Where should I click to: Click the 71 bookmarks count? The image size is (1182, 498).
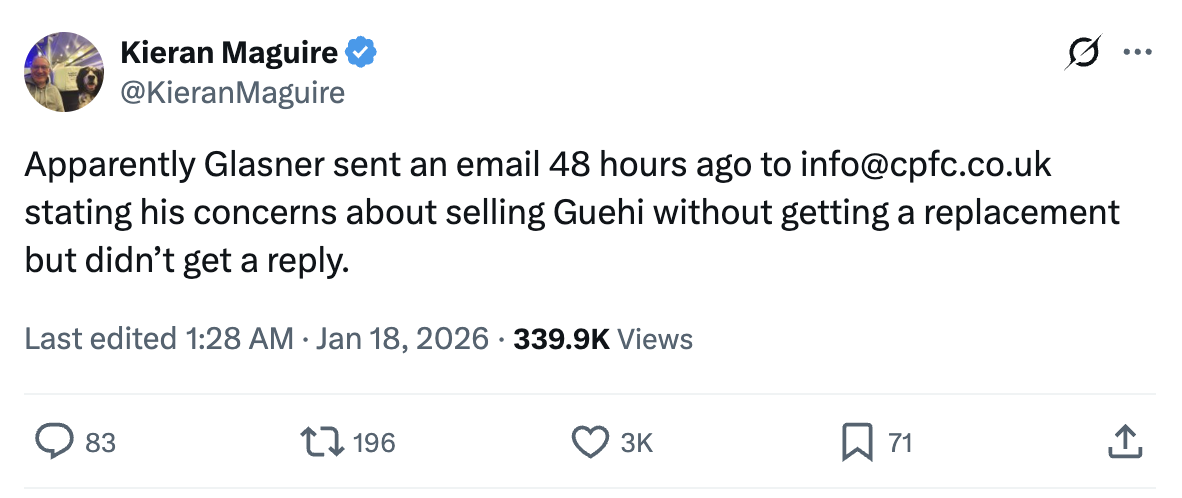click(x=900, y=442)
